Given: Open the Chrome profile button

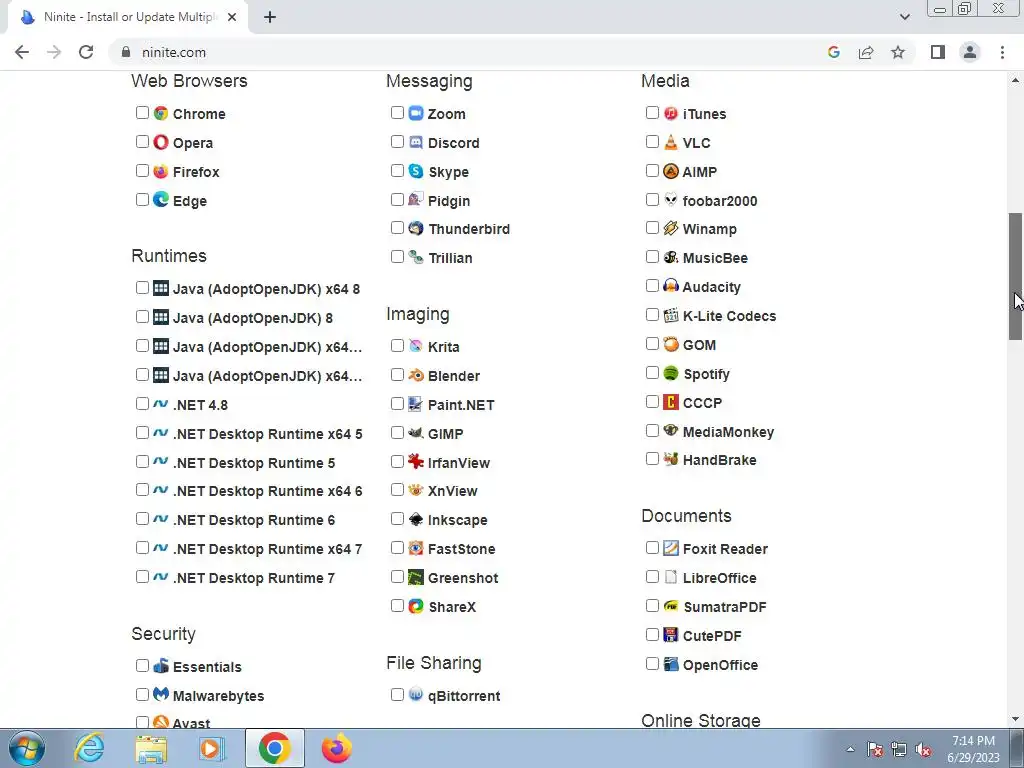Looking at the screenshot, I should [x=970, y=52].
